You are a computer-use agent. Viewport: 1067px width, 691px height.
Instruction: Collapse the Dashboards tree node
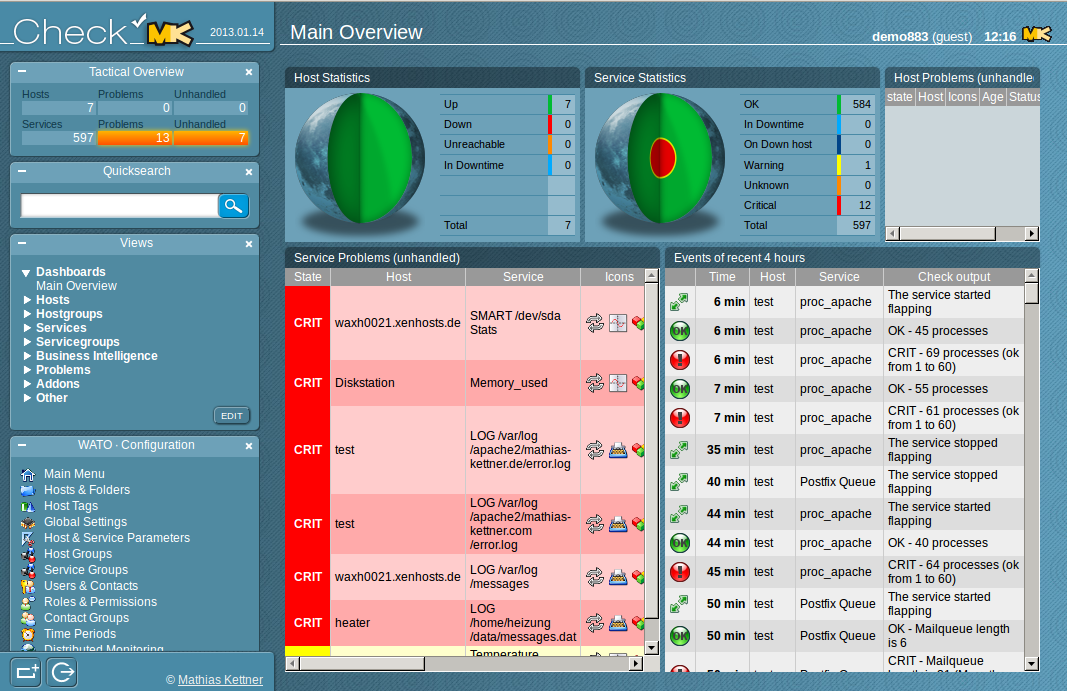pyautogui.click(x=27, y=272)
